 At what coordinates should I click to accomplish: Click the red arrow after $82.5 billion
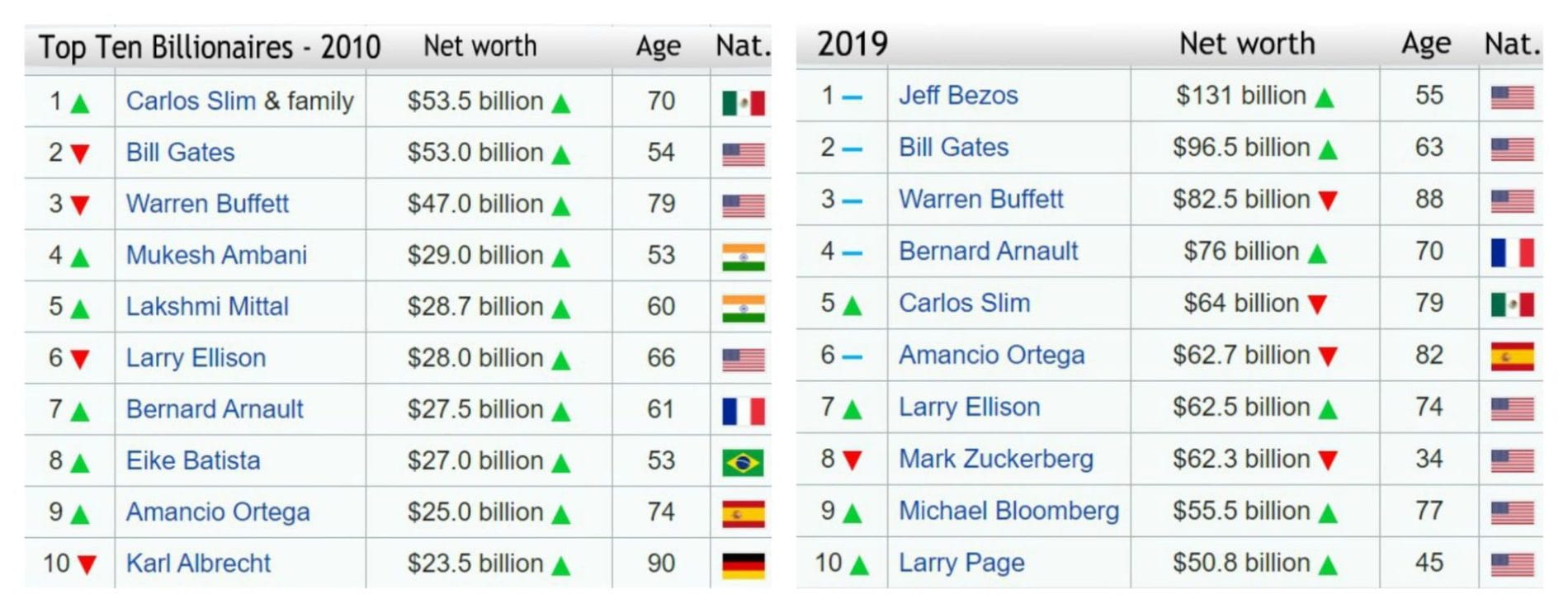pos(1327,201)
